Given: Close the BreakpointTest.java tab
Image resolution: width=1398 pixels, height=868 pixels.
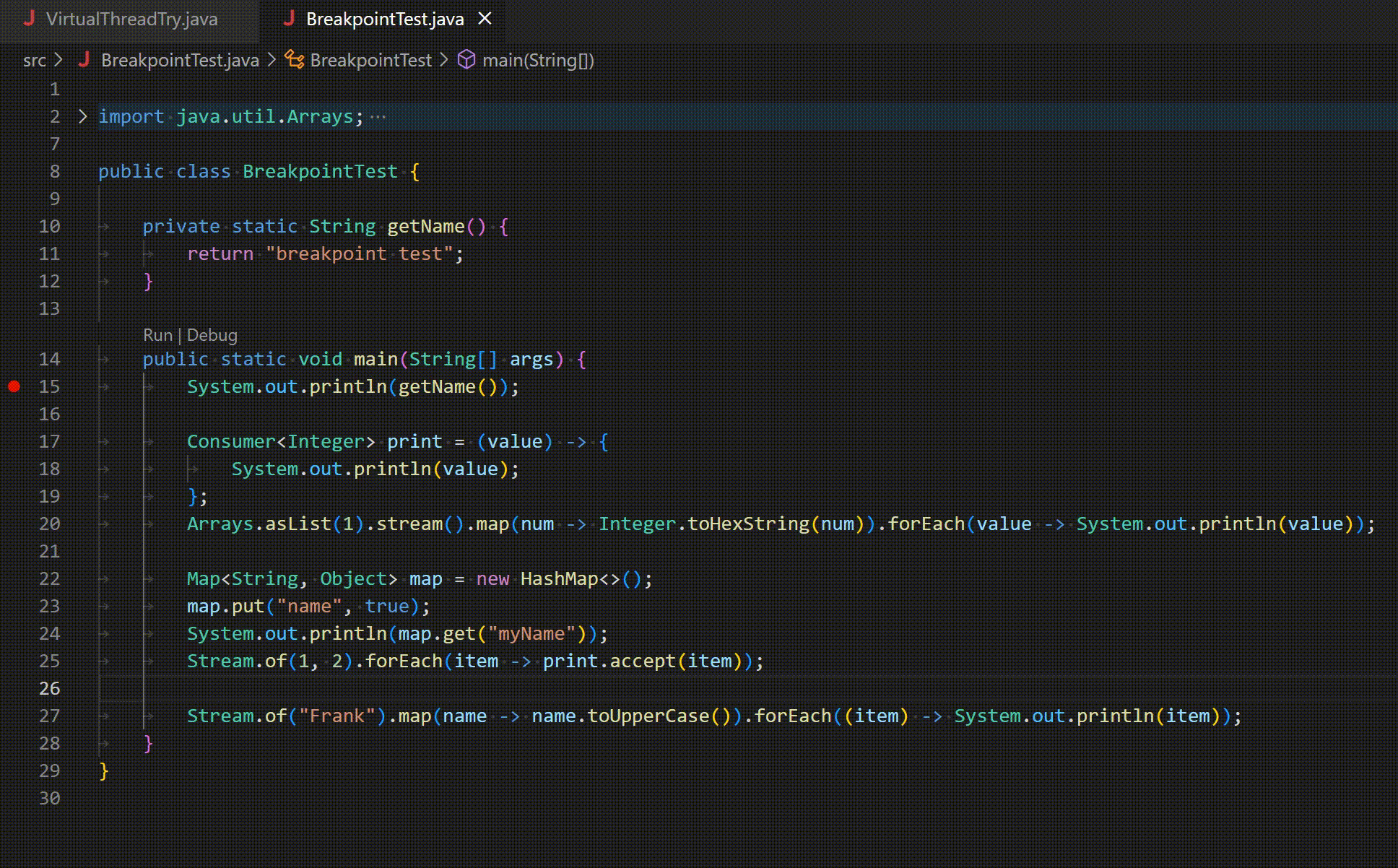Looking at the screenshot, I should 485,19.
